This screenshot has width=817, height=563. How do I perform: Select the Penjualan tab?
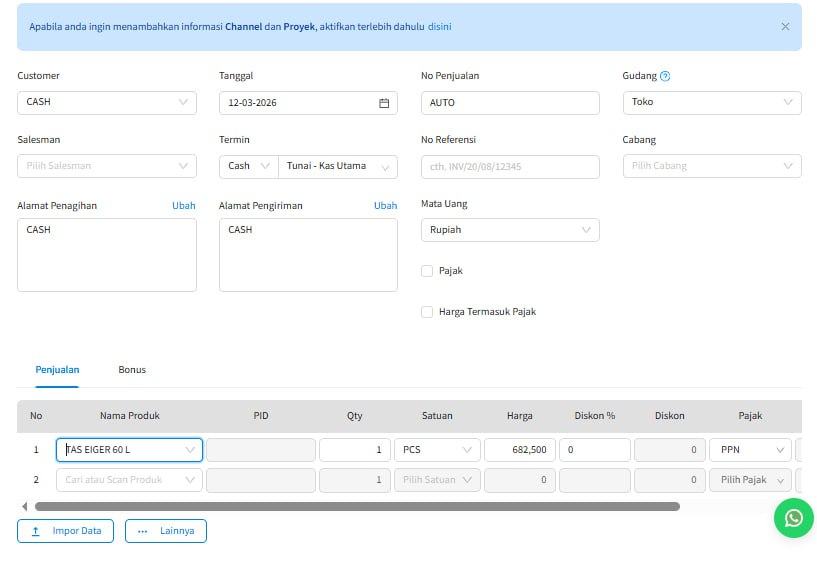[57, 370]
